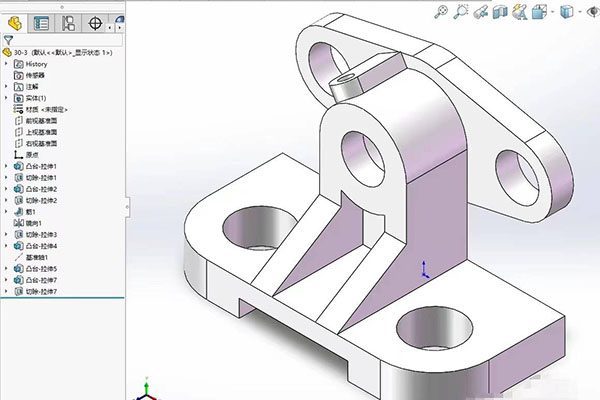Select the 30-3 part root node
Viewport: 600px width, 400px height.
pos(57,52)
